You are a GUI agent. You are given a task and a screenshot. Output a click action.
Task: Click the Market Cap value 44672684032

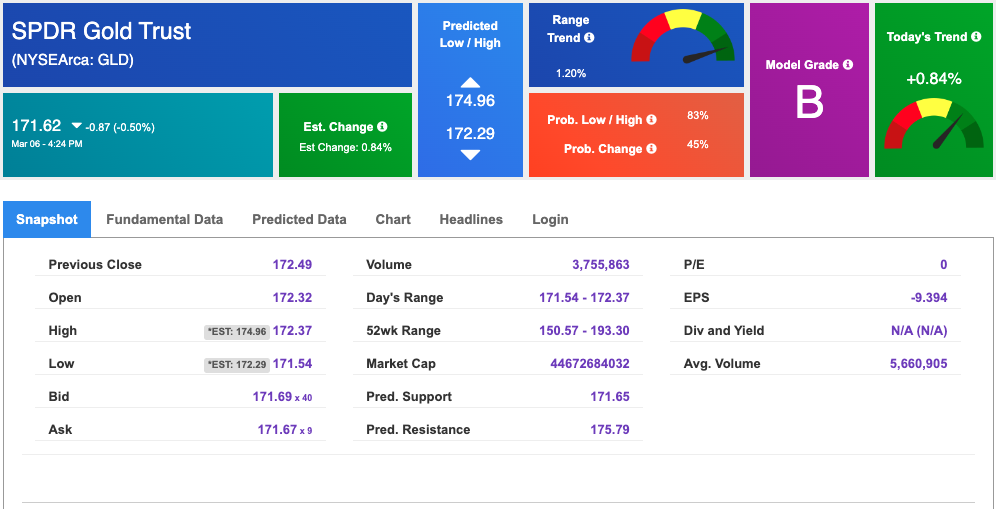point(590,364)
